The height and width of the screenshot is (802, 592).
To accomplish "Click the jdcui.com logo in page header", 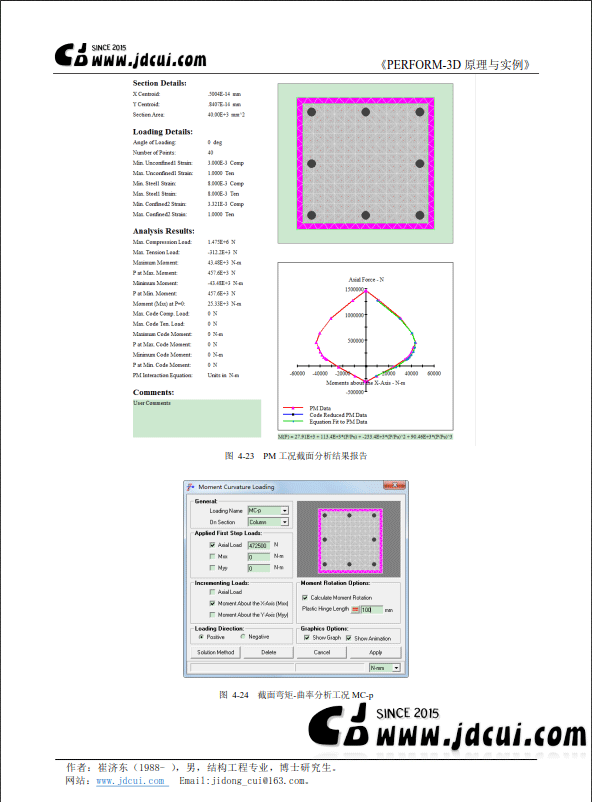I will 130,55.
